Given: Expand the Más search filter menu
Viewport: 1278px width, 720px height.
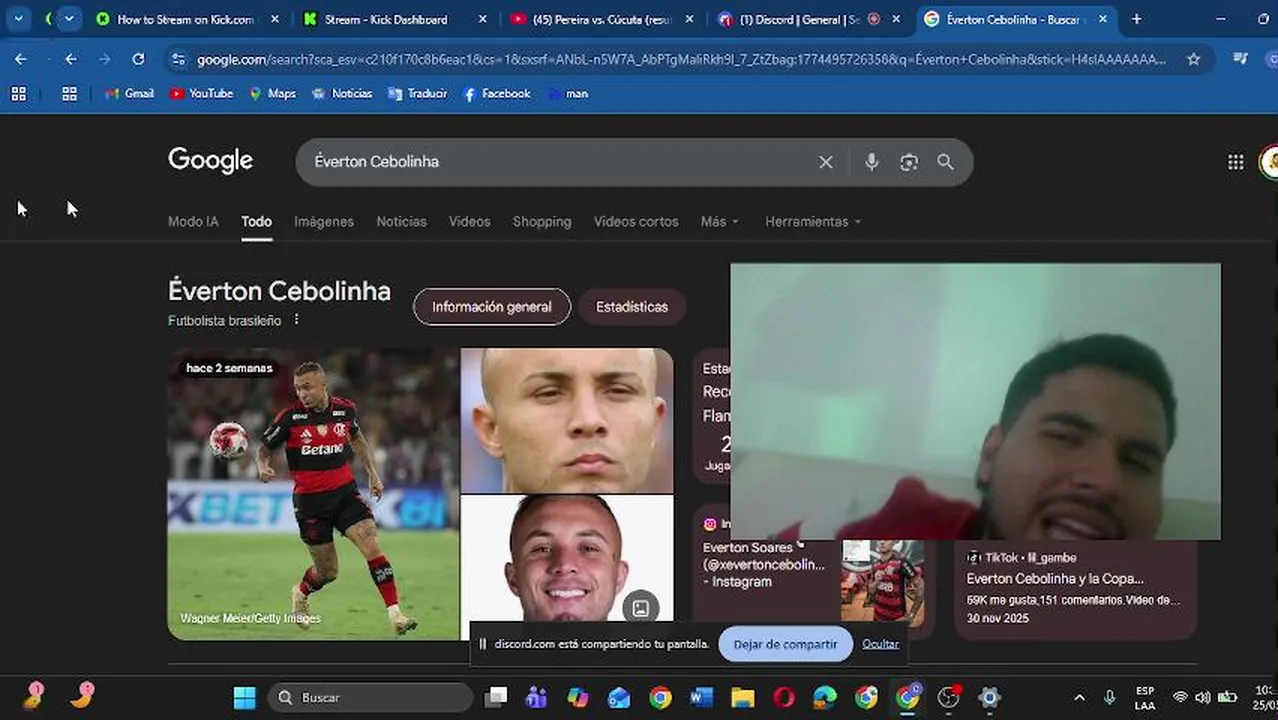Looking at the screenshot, I should click(x=720, y=221).
